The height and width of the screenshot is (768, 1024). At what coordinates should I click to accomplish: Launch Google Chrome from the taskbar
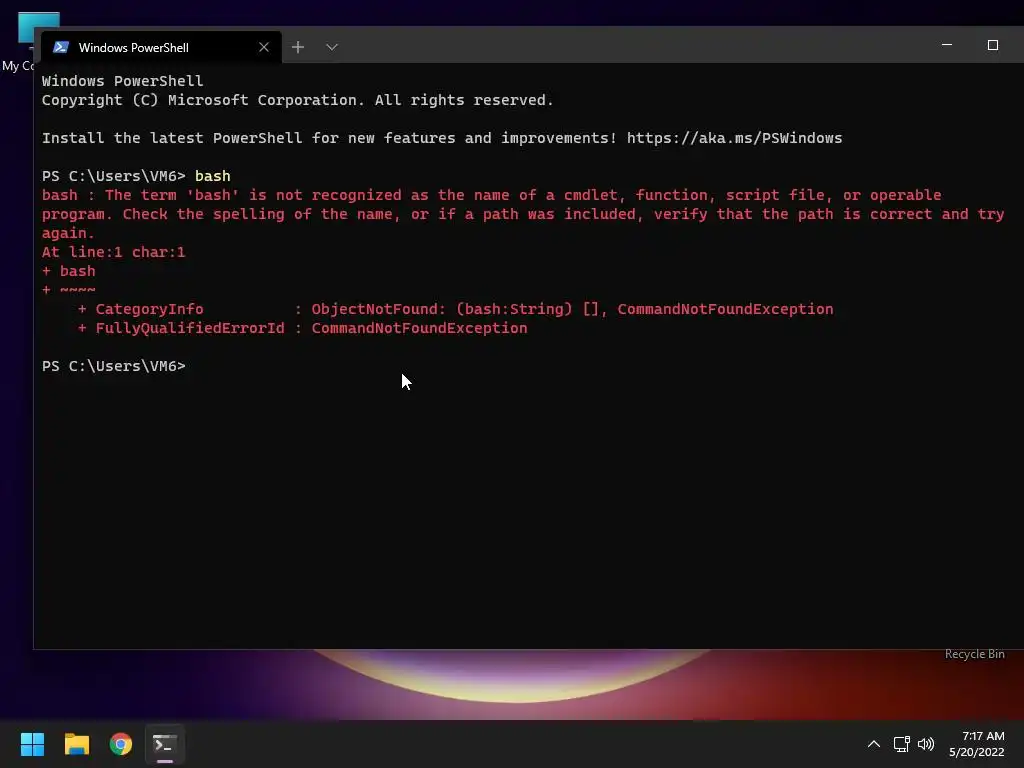[121, 744]
